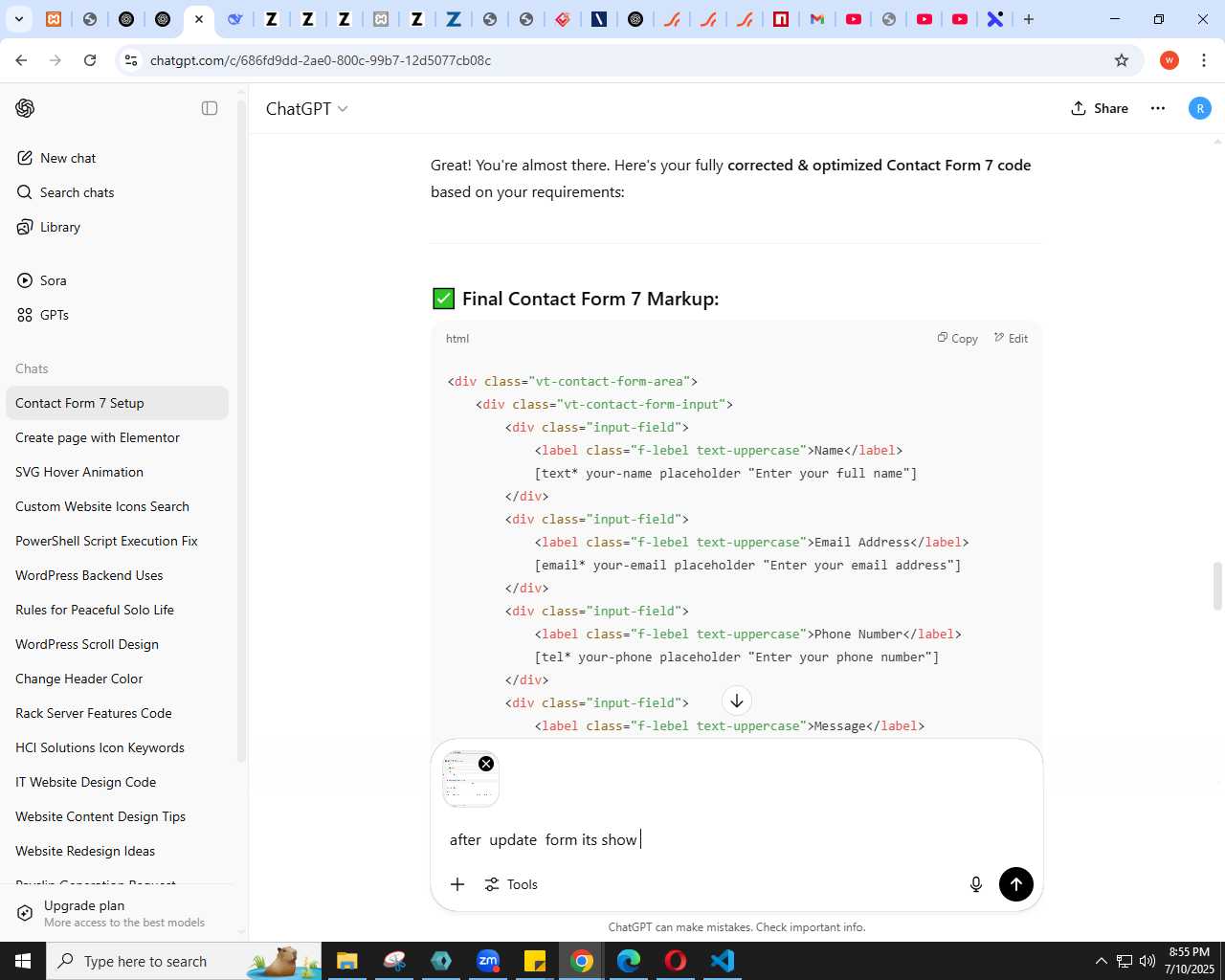Open Visual Studio Code from the taskbar

(723, 961)
